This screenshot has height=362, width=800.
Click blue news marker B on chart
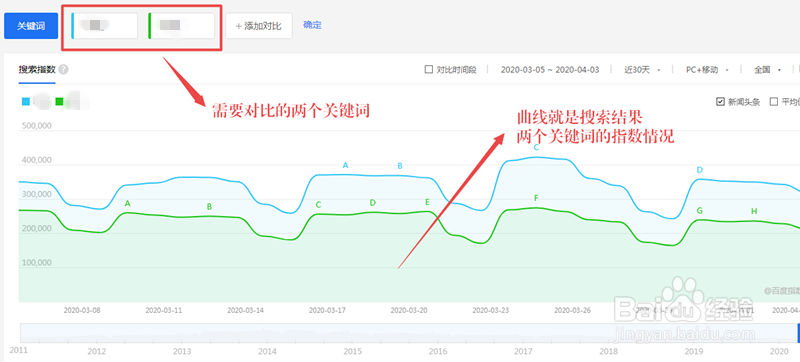[x=400, y=166]
